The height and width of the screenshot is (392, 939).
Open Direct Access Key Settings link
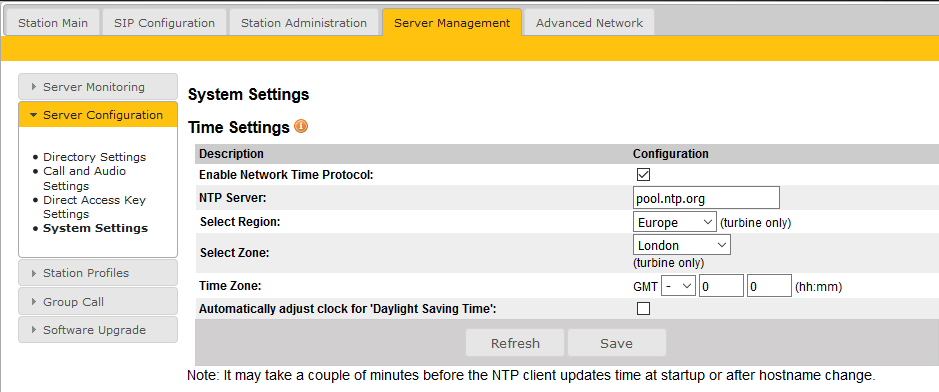pos(95,207)
